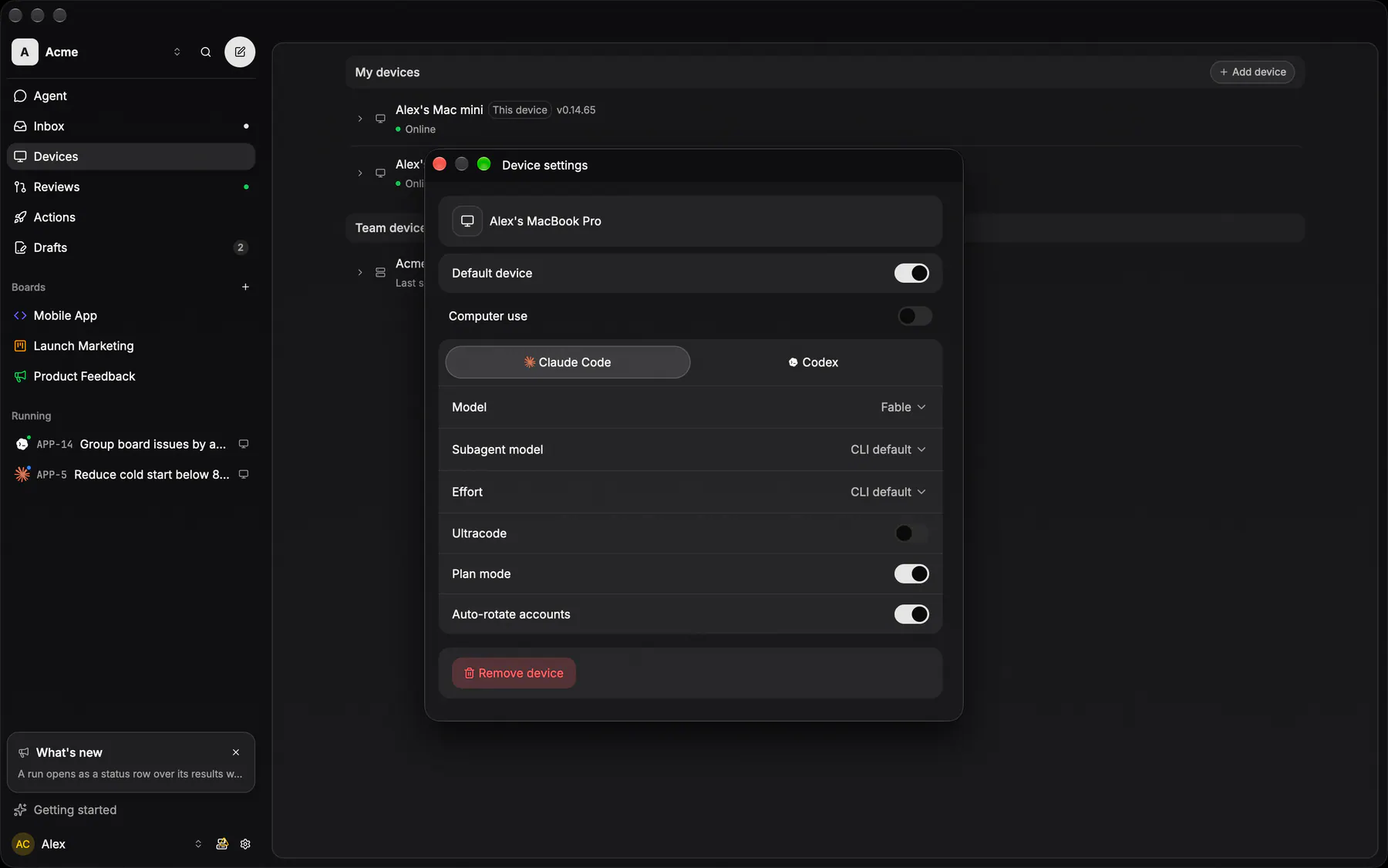Turn off the Default device toggle
The height and width of the screenshot is (868, 1388).
911,274
